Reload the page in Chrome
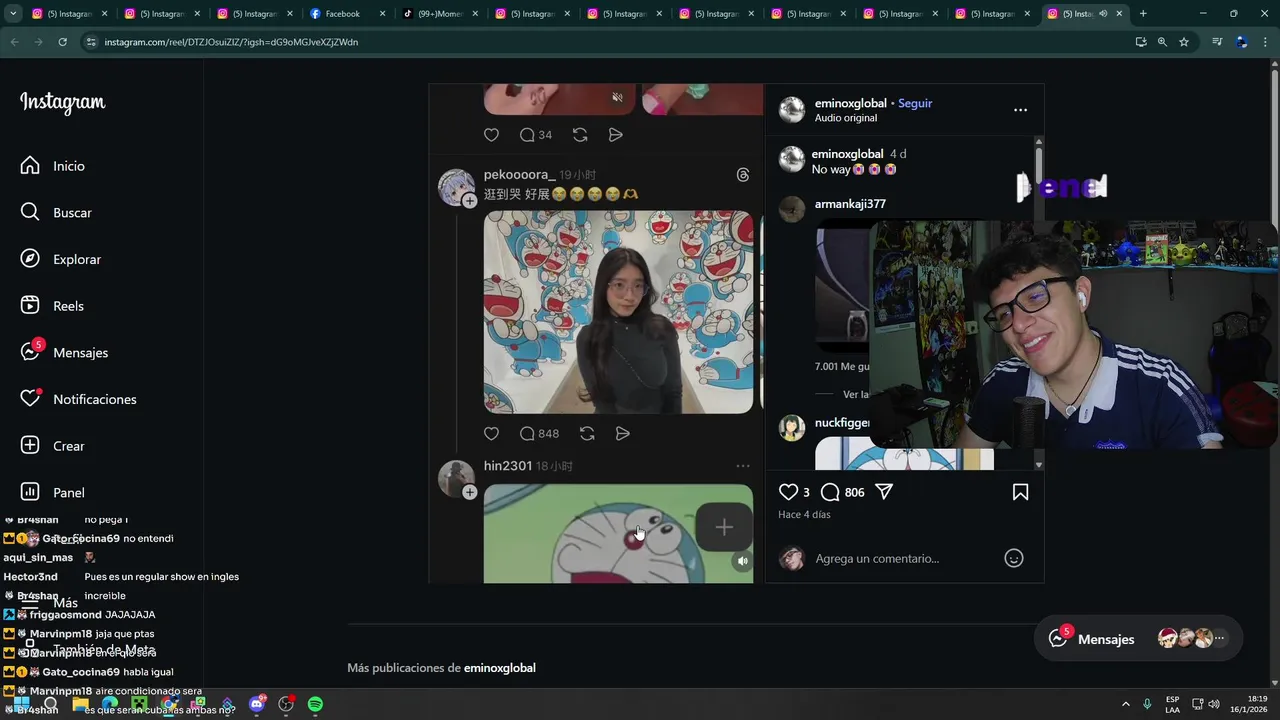Screen dimensions: 1280x720 click(x=62, y=42)
